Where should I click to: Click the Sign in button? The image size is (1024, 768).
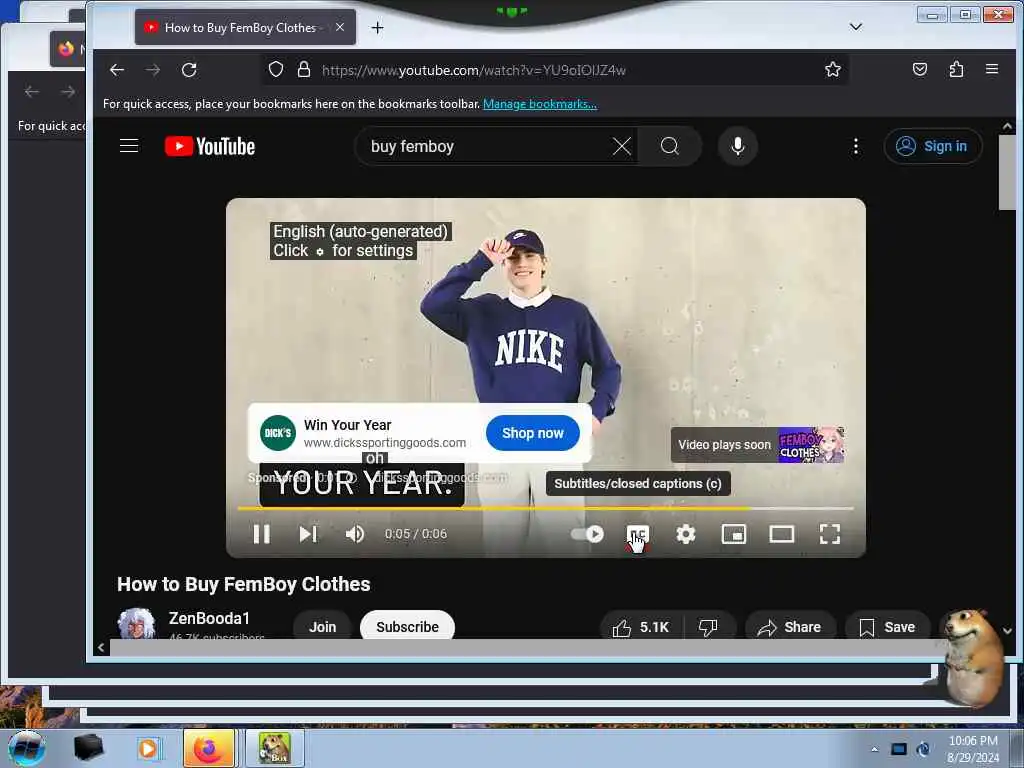(x=933, y=146)
